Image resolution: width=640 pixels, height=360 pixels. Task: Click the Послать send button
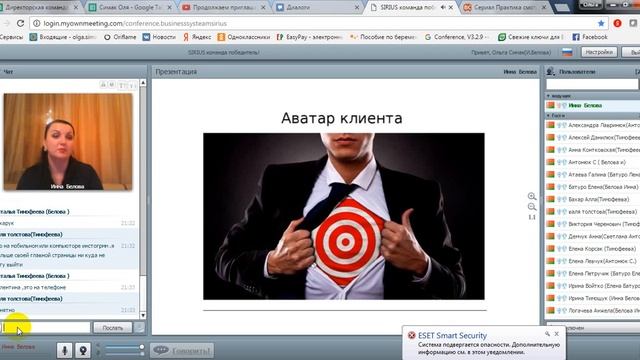[x=113, y=327]
